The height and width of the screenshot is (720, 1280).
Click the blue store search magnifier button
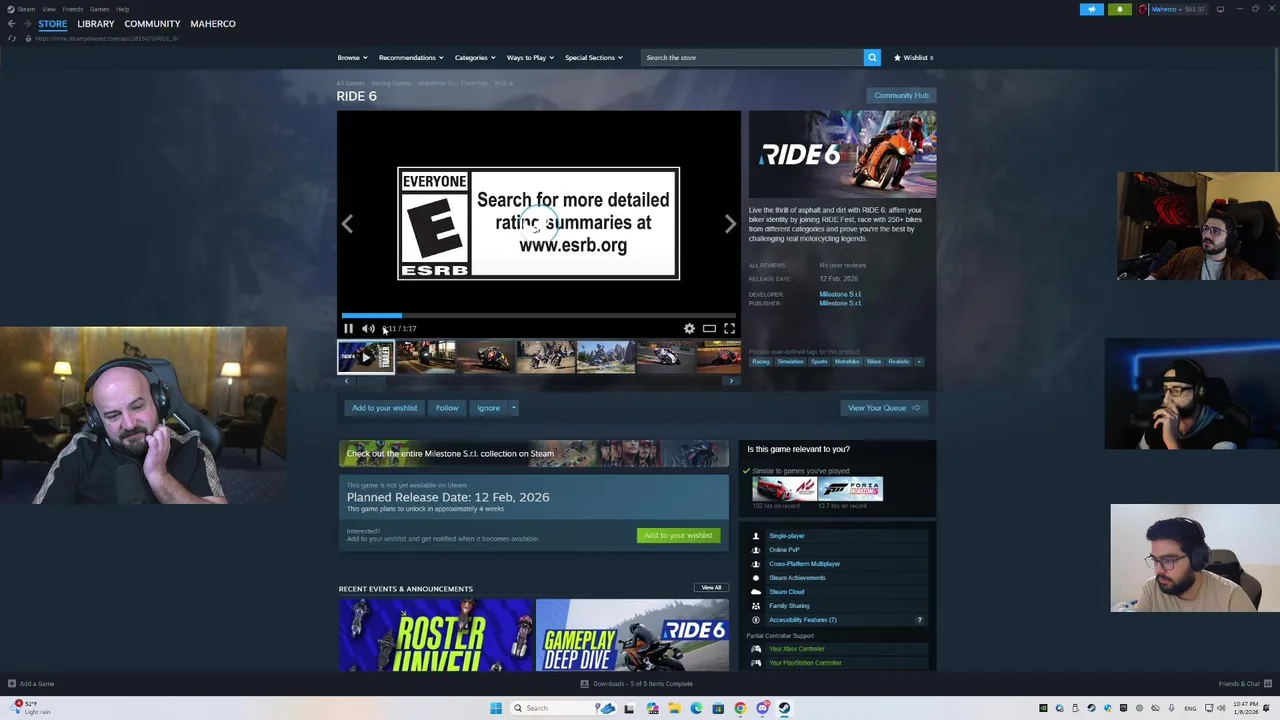tap(872, 58)
